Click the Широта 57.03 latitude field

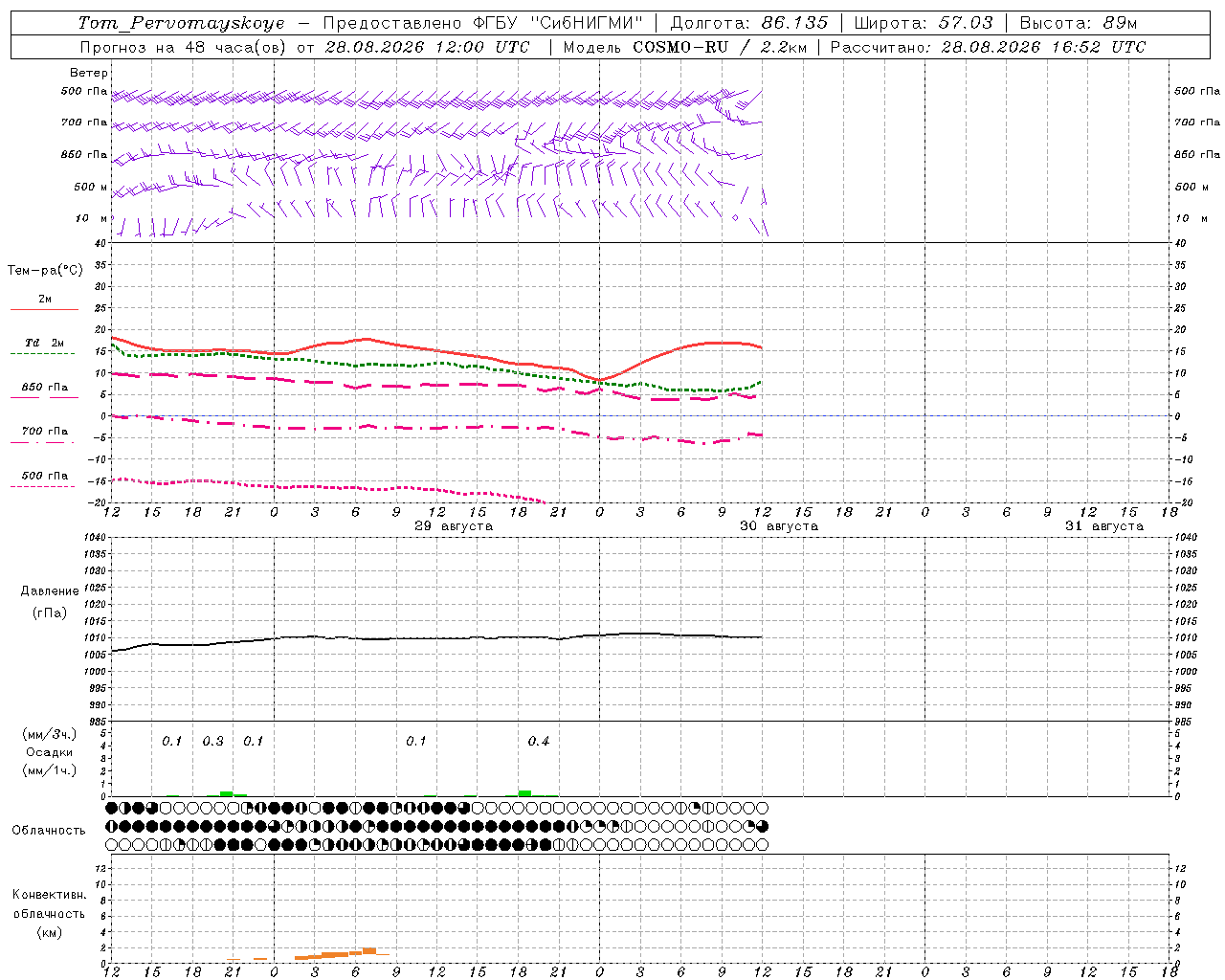[924, 23]
